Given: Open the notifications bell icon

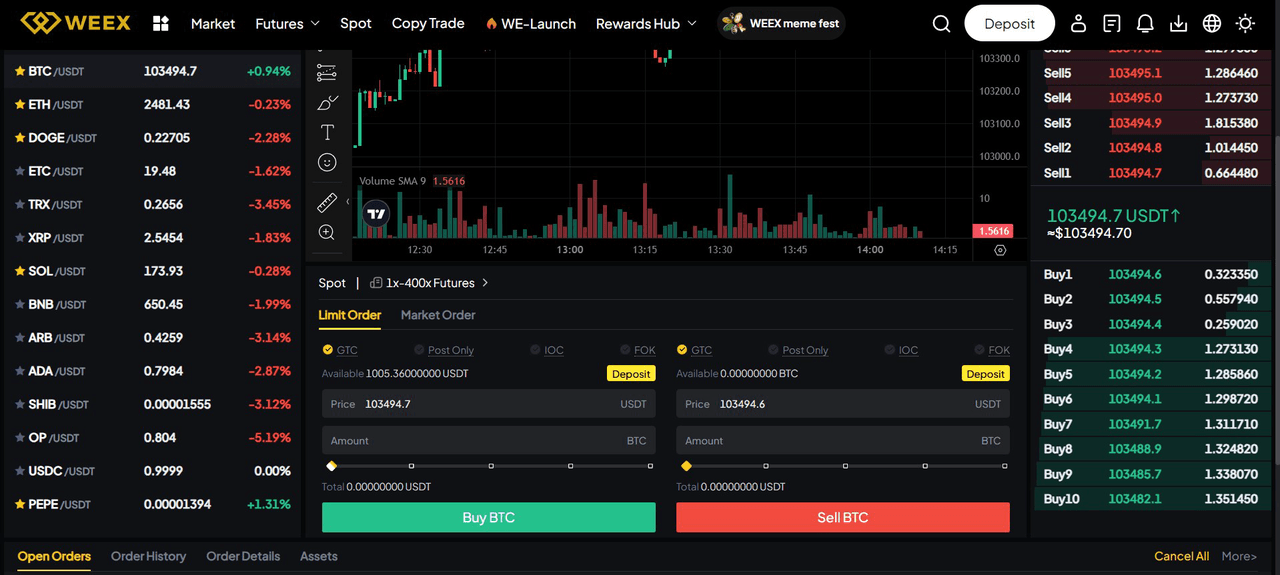Looking at the screenshot, I should 1145,23.
